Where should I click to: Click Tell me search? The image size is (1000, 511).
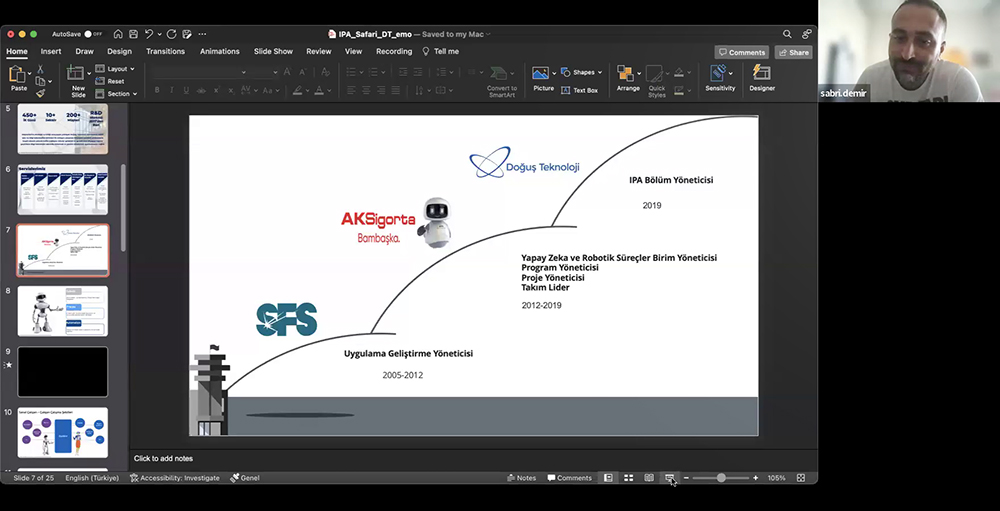pos(441,52)
